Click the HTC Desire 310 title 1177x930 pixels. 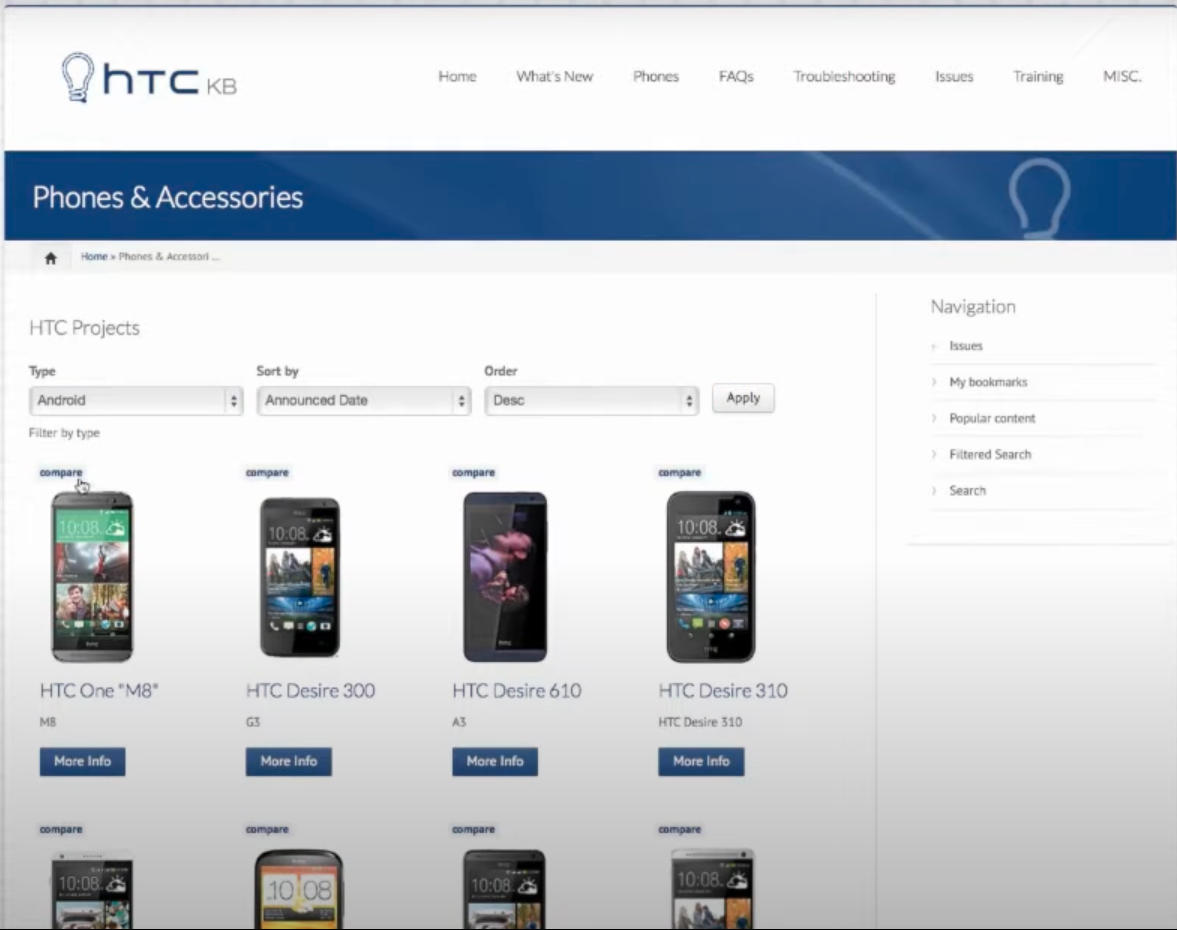723,691
